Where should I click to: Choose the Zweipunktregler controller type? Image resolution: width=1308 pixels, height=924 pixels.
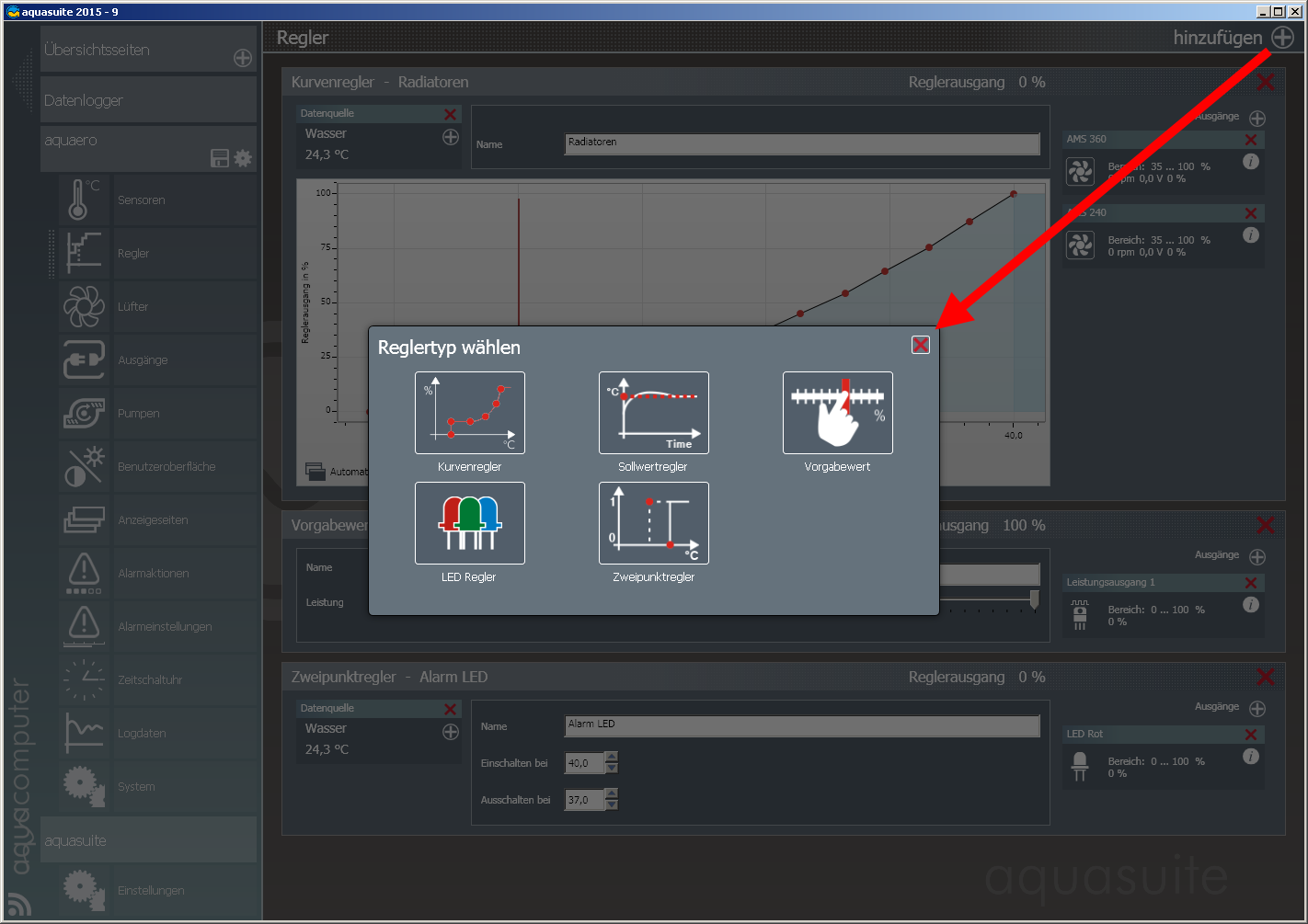click(653, 523)
